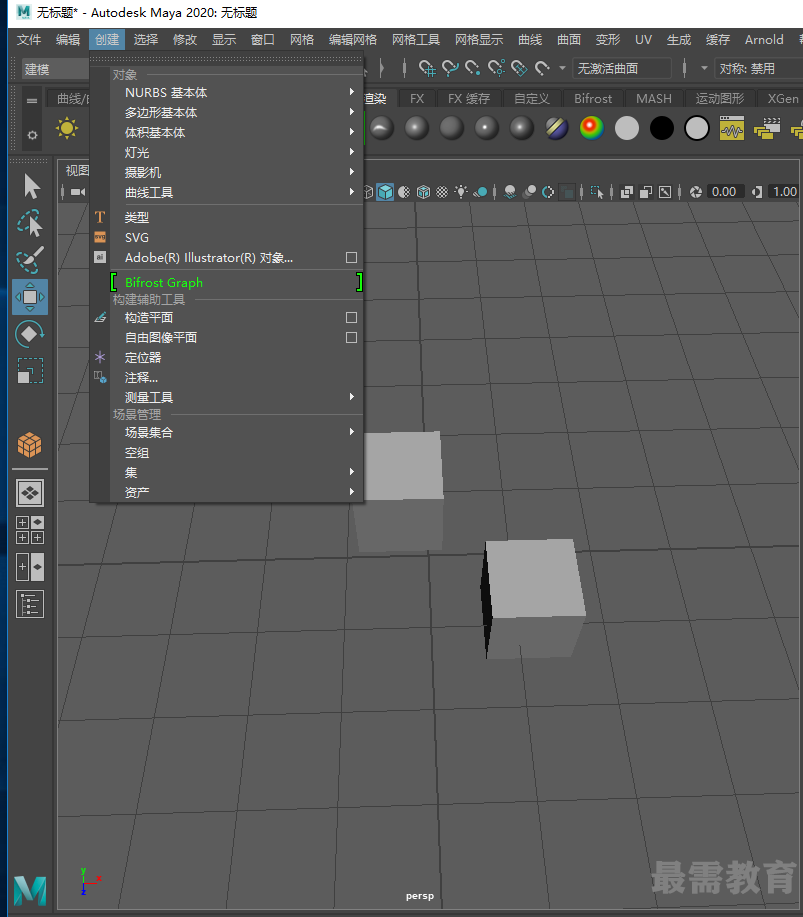Switch to the Bifrost shelf tab
Viewport: 803px width, 917px height.
592,99
